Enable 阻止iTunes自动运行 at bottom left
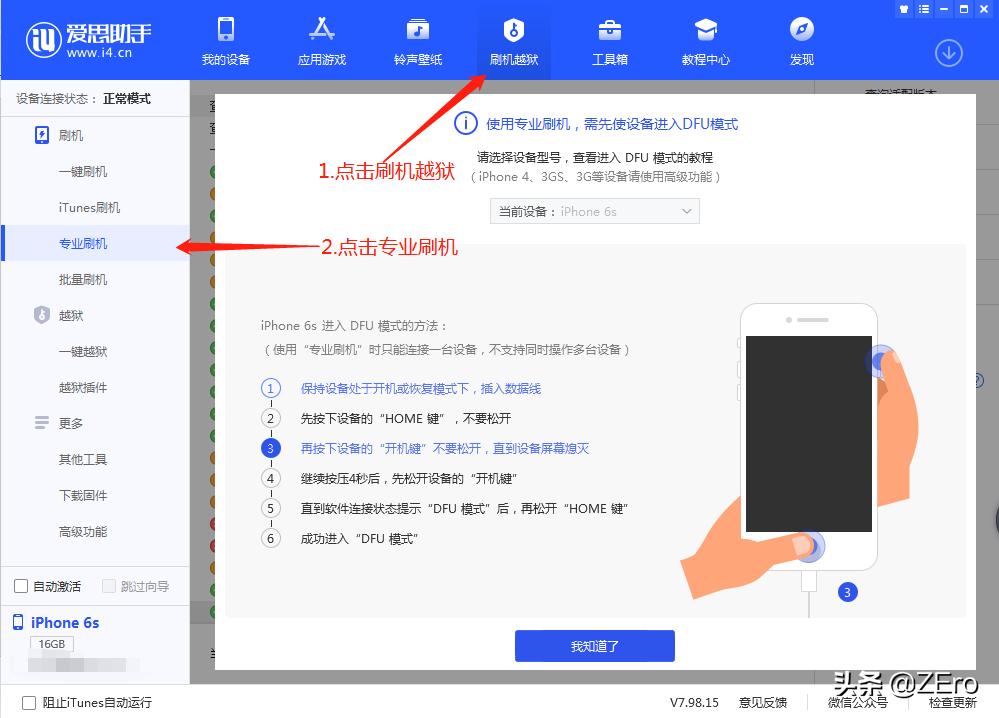Viewport: 999px width, 718px height. pyautogui.click(x=29, y=703)
